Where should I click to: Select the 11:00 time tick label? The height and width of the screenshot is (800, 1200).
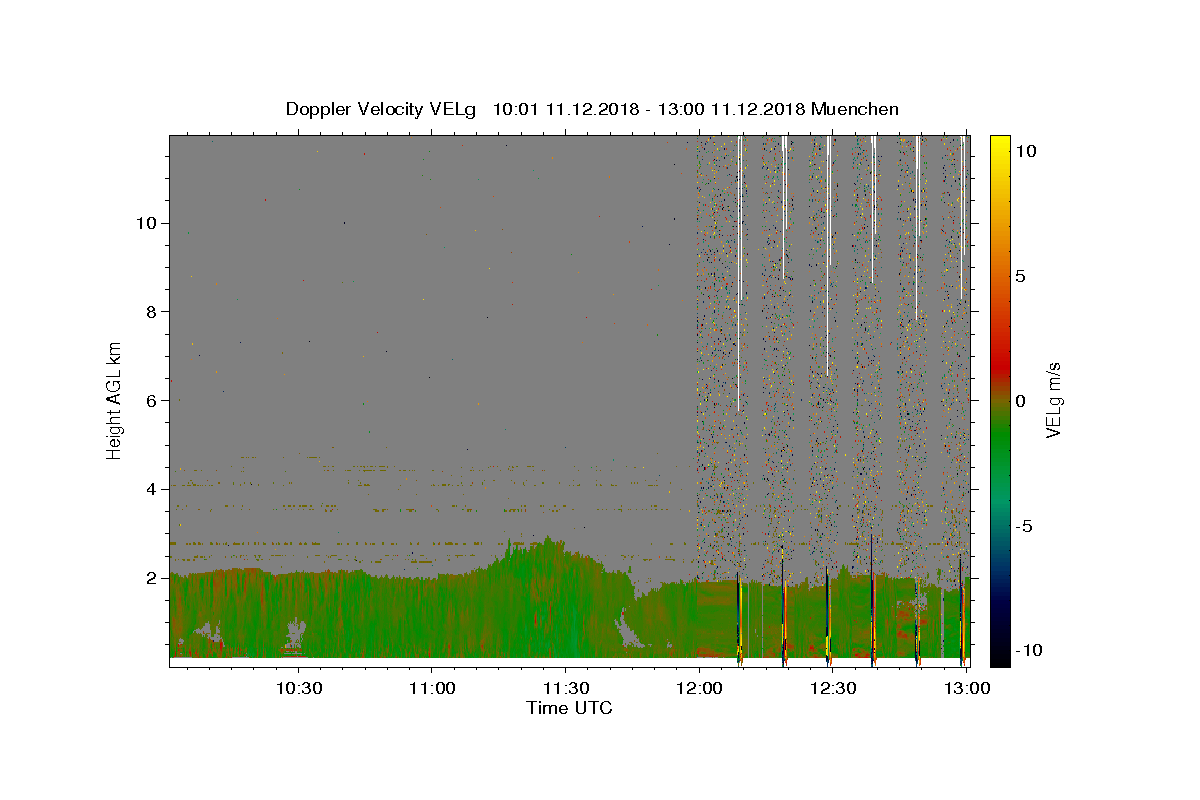[431, 688]
